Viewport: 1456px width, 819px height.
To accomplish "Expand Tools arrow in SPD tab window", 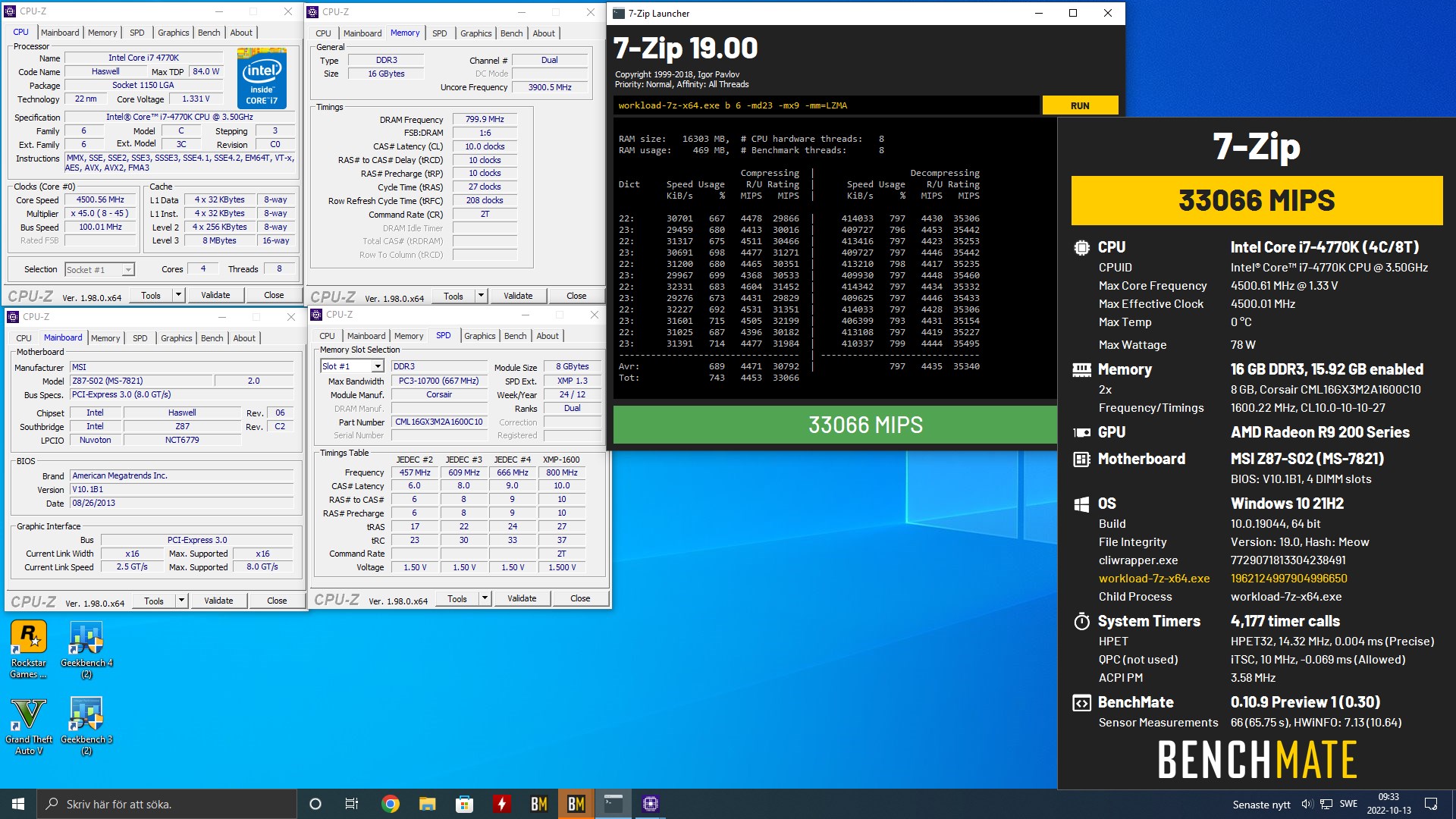I will click(x=485, y=598).
